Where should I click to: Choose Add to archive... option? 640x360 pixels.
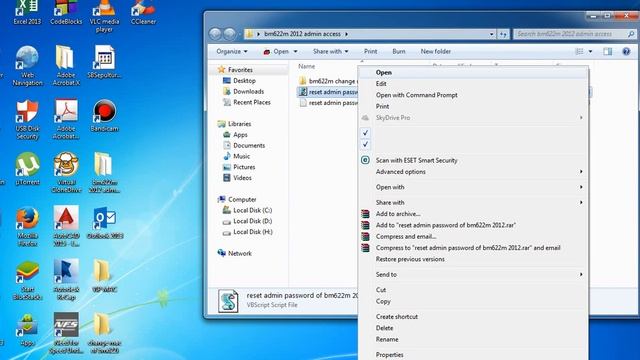473,214
